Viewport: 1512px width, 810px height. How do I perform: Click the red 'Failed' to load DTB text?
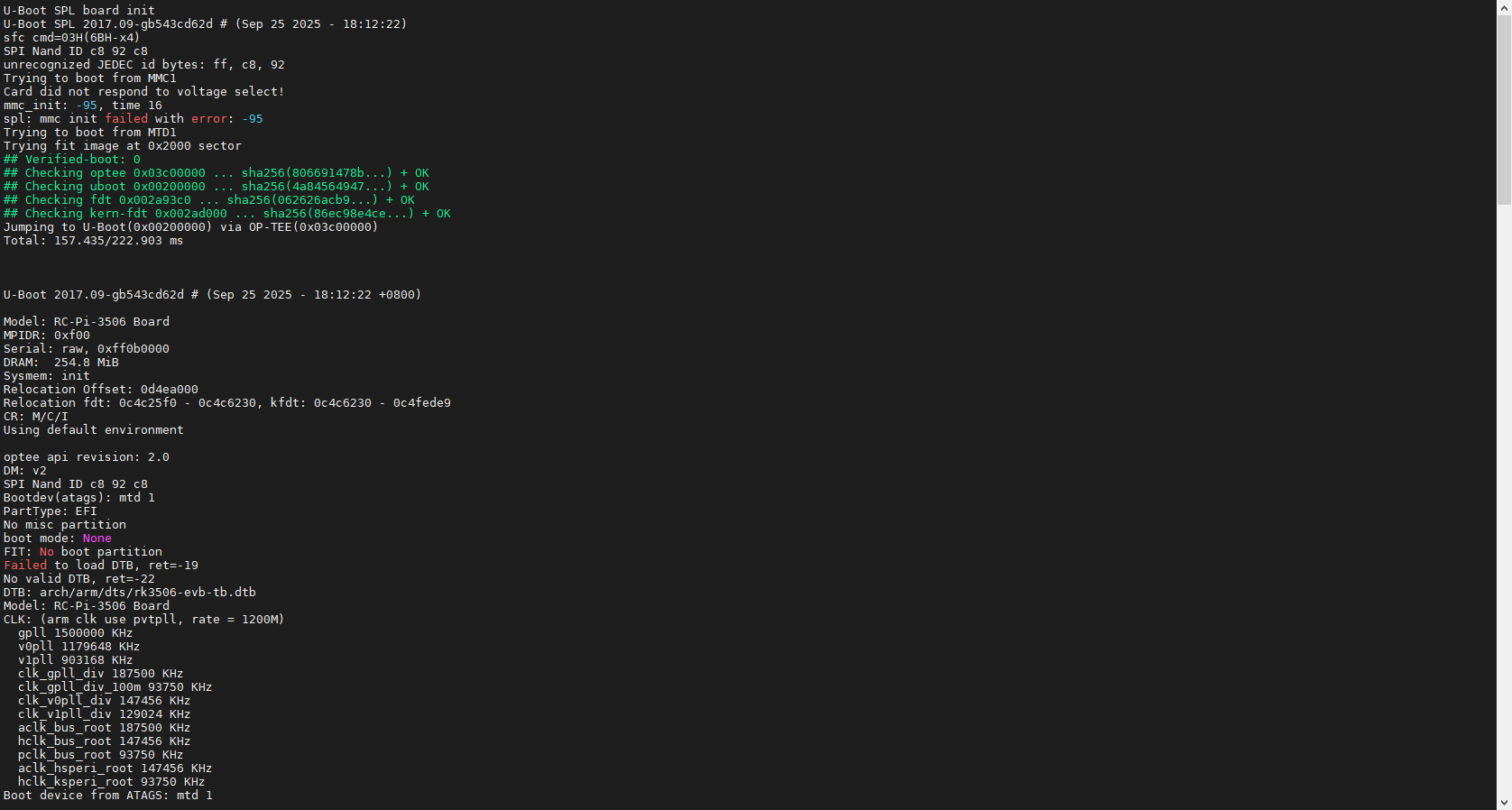(x=25, y=566)
